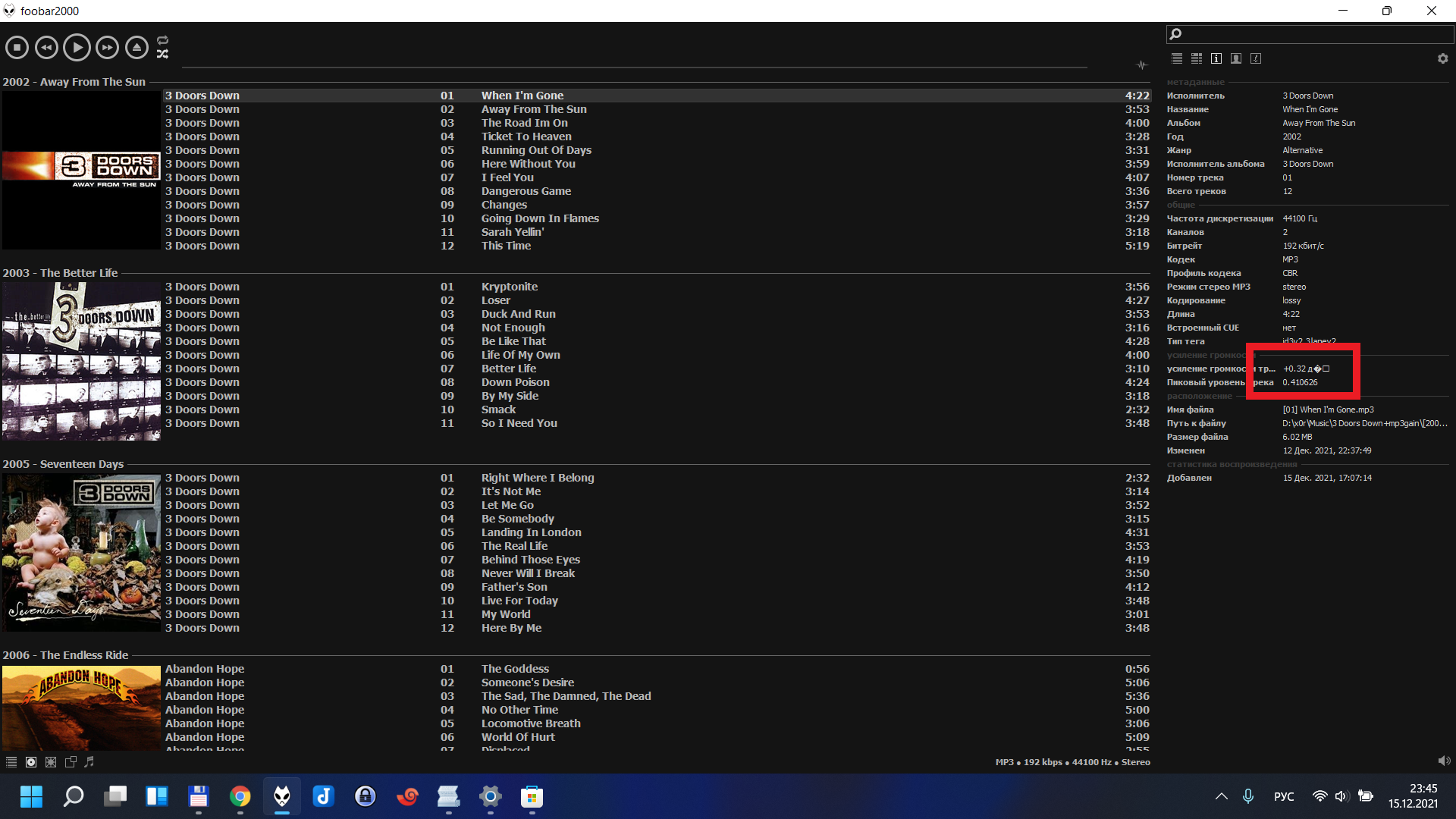Click the music note icon in bottom bar

(x=89, y=762)
